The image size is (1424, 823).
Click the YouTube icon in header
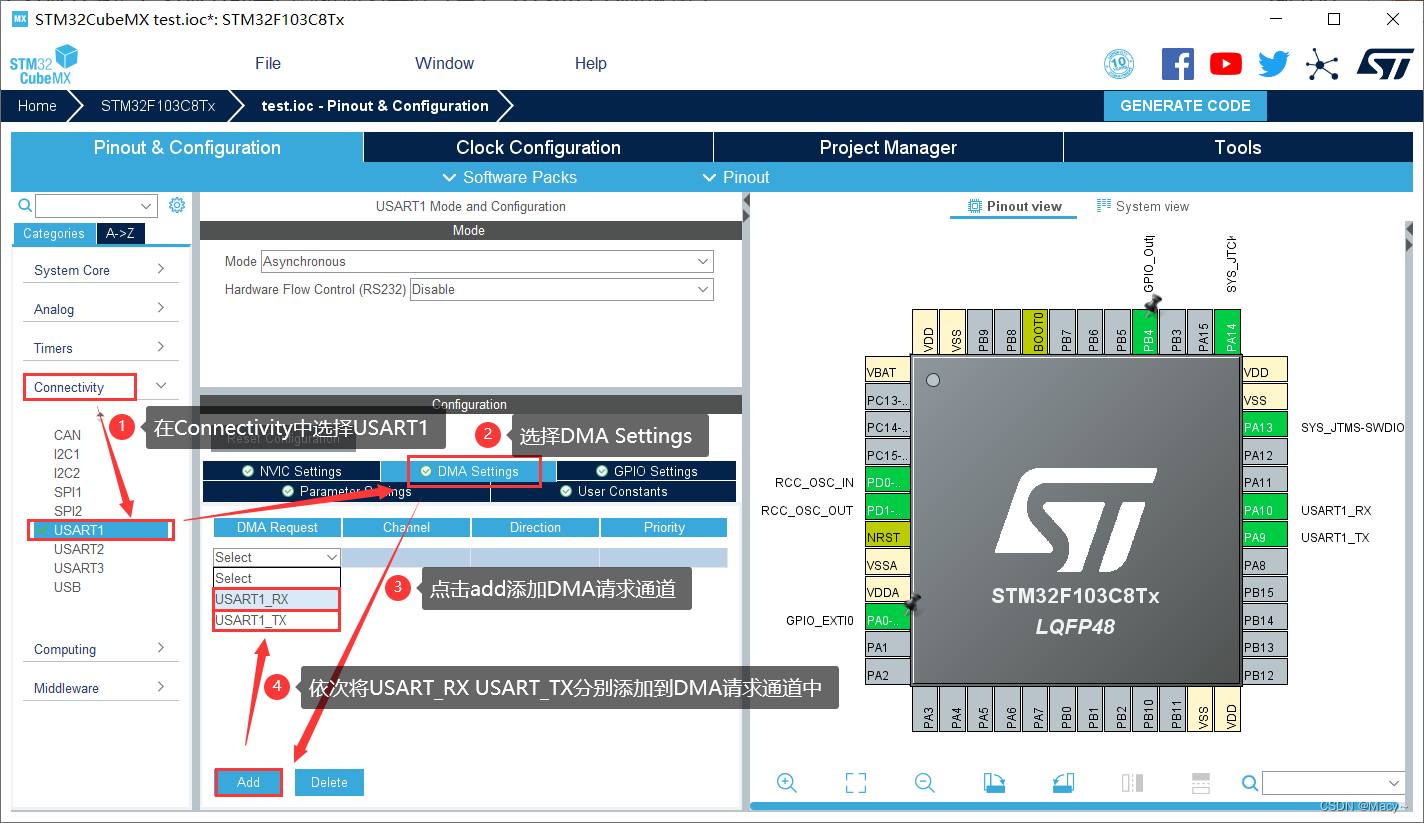coord(1225,63)
